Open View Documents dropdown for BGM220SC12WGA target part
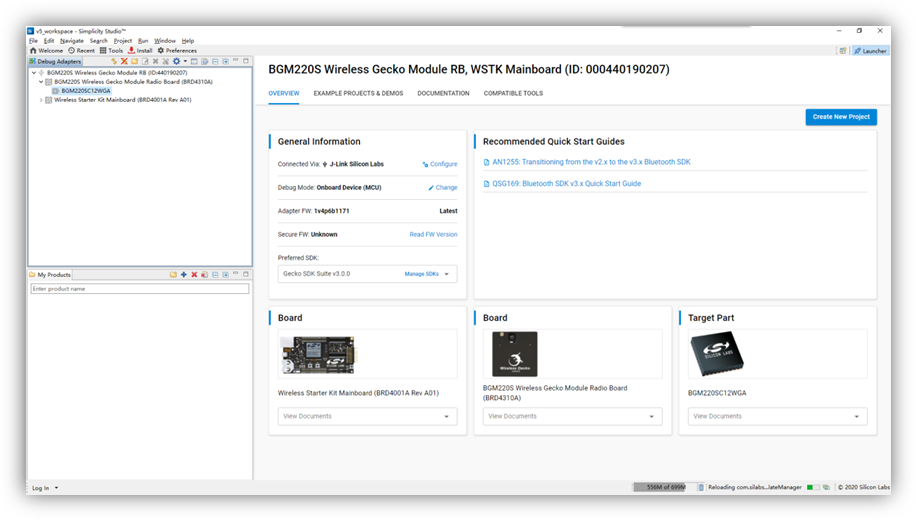The image size is (916, 520). [x=778, y=417]
